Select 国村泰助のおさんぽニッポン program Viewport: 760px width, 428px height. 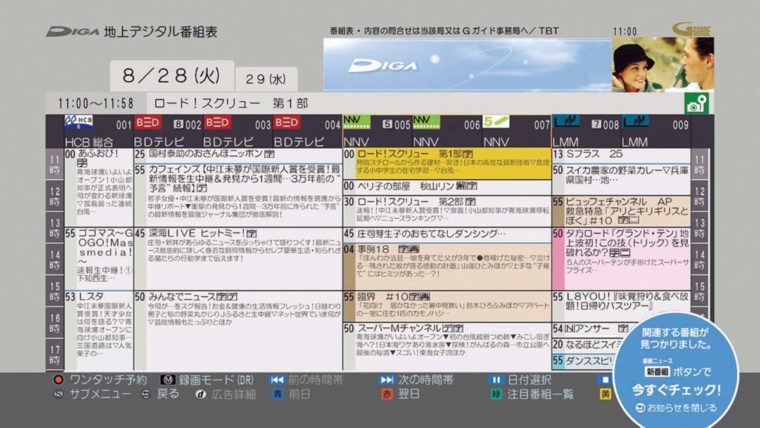(x=238, y=155)
